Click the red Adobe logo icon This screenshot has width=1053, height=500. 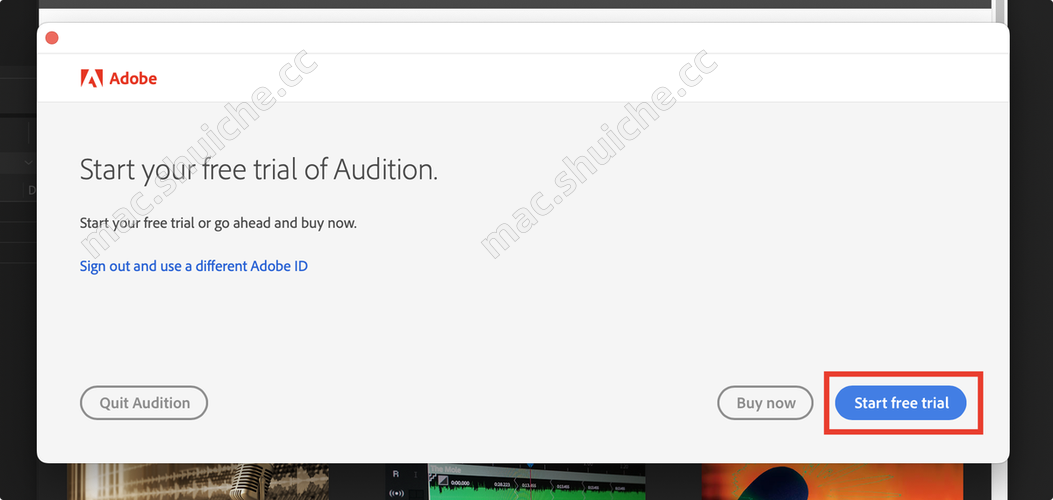91,78
